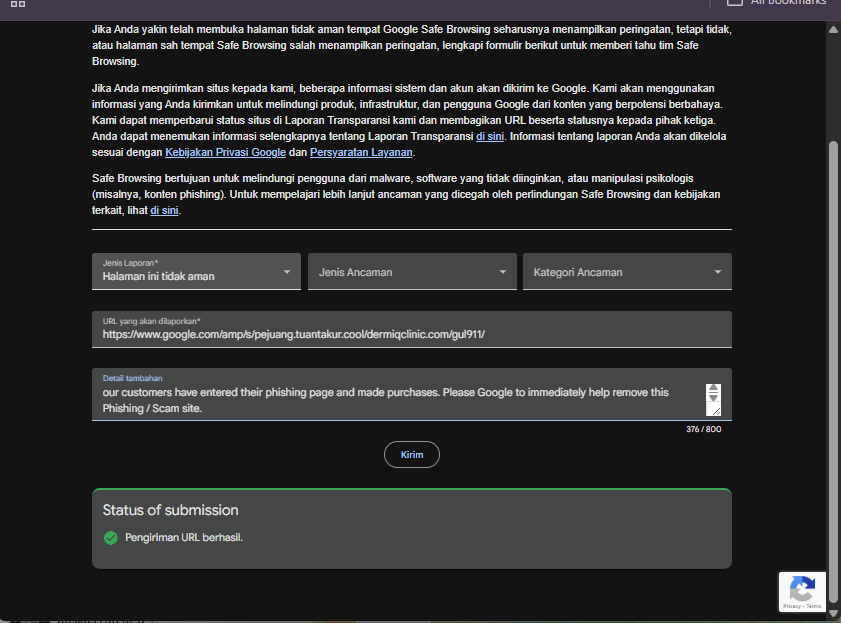Open the Kebijakan Privasi Google link

(225, 152)
